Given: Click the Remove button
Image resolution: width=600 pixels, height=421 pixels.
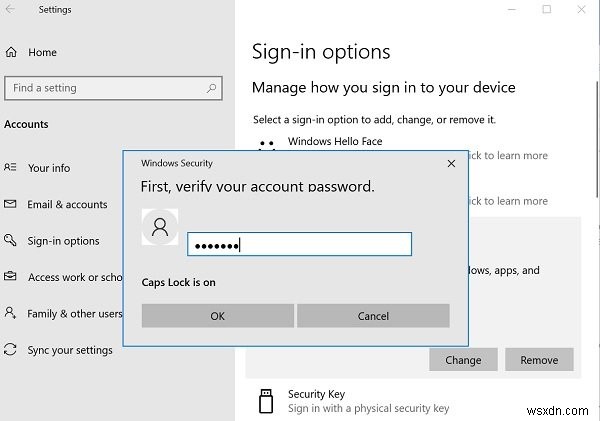Looking at the screenshot, I should pyautogui.click(x=539, y=360).
